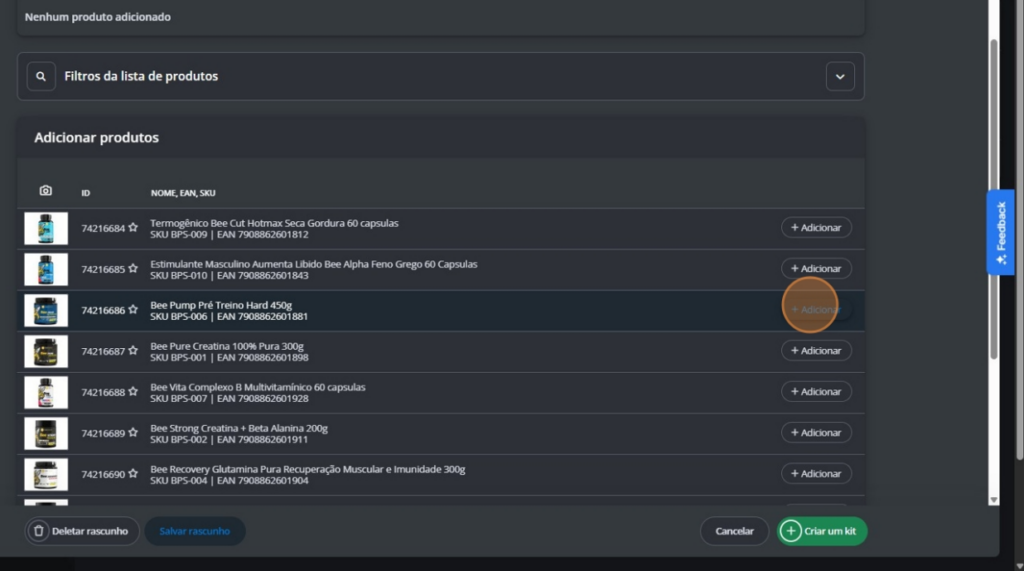Star the Bee Pump Pré Treino product

pos(133,310)
